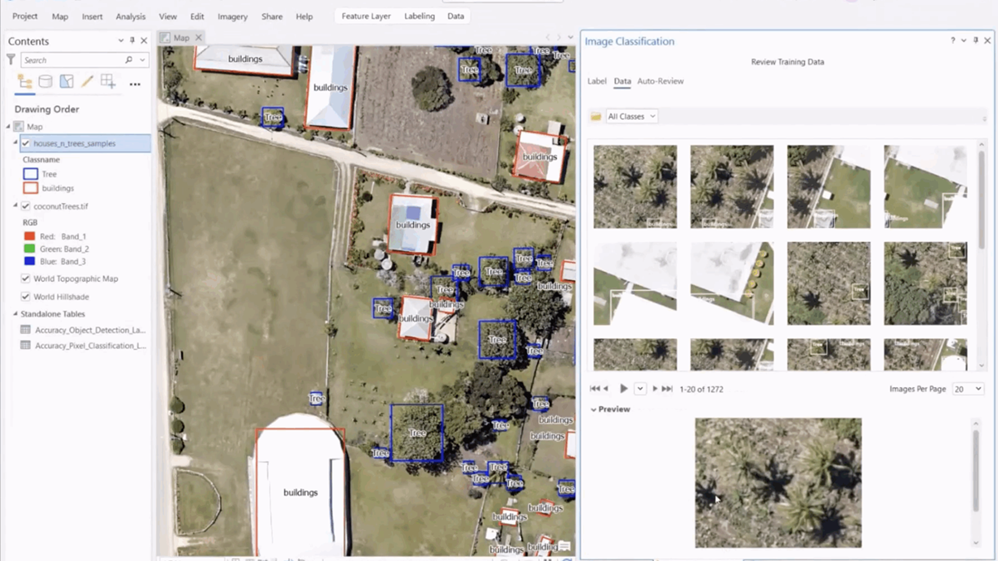
Task: Click the Tree class symbol
Action: (31, 174)
